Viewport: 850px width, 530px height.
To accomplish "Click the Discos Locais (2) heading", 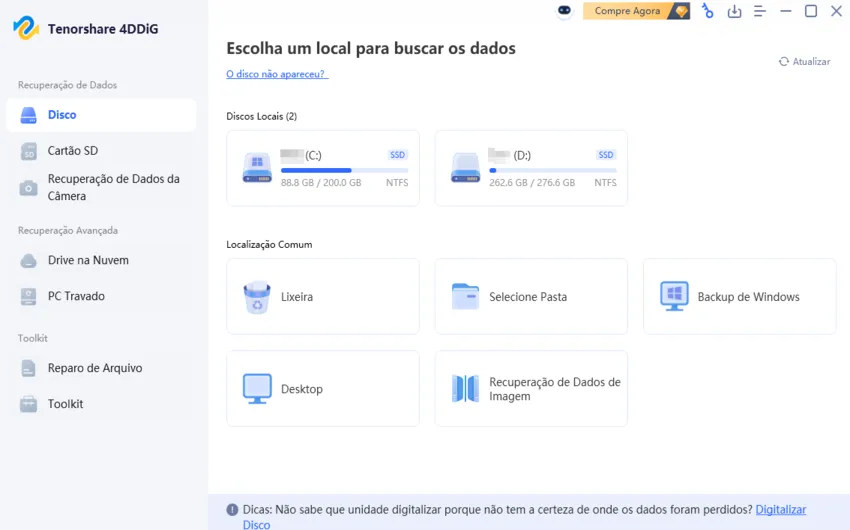I will (261, 117).
